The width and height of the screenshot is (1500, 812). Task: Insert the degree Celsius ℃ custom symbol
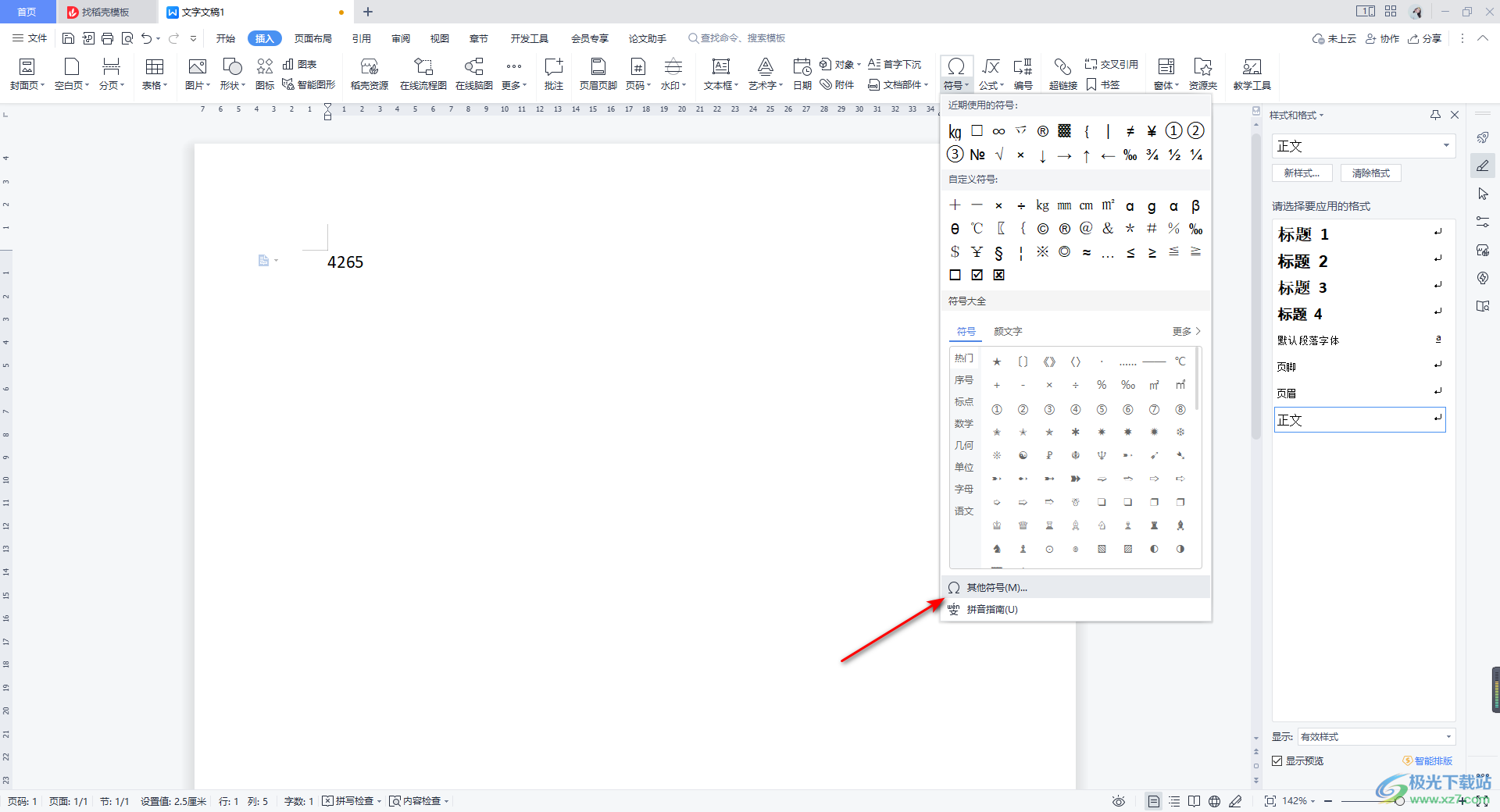click(977, 229)
